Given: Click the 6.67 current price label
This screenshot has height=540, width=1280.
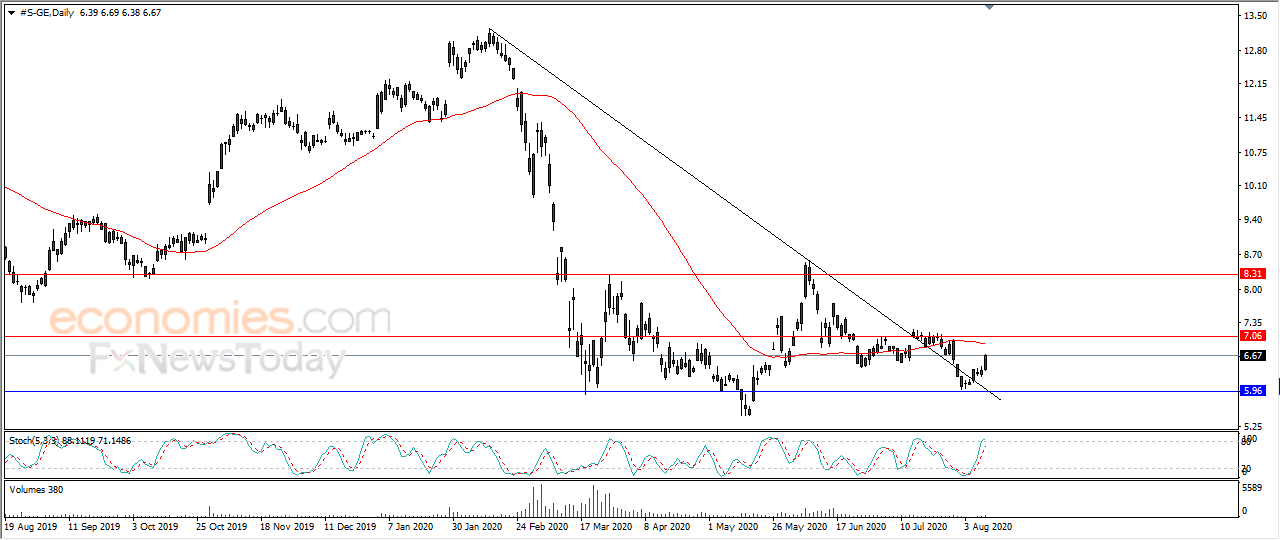Looking at the screenshot, I should click(x=1254, y=355).
